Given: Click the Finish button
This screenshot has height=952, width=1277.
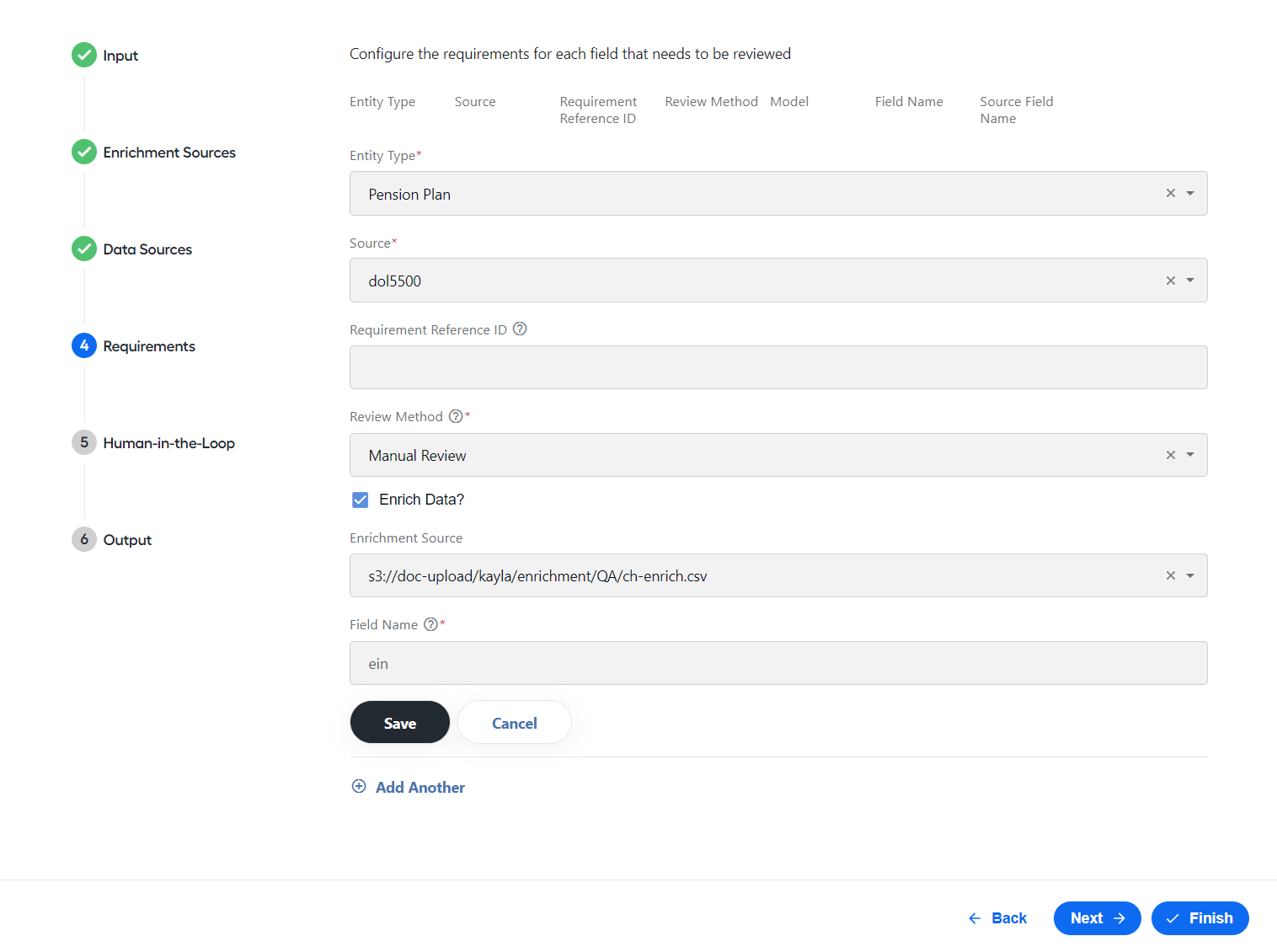Looking at the screenshot, I should point(1200,918).
